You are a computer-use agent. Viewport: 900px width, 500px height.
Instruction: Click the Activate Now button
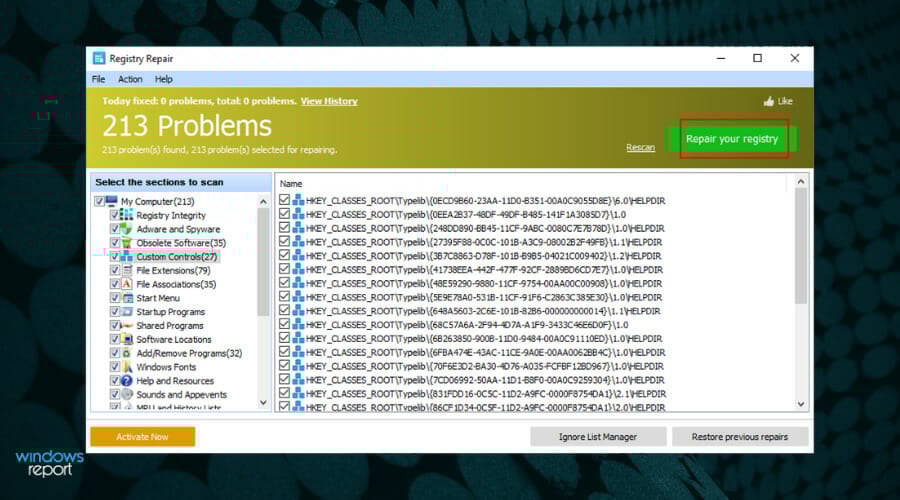(x=142, y=437)
